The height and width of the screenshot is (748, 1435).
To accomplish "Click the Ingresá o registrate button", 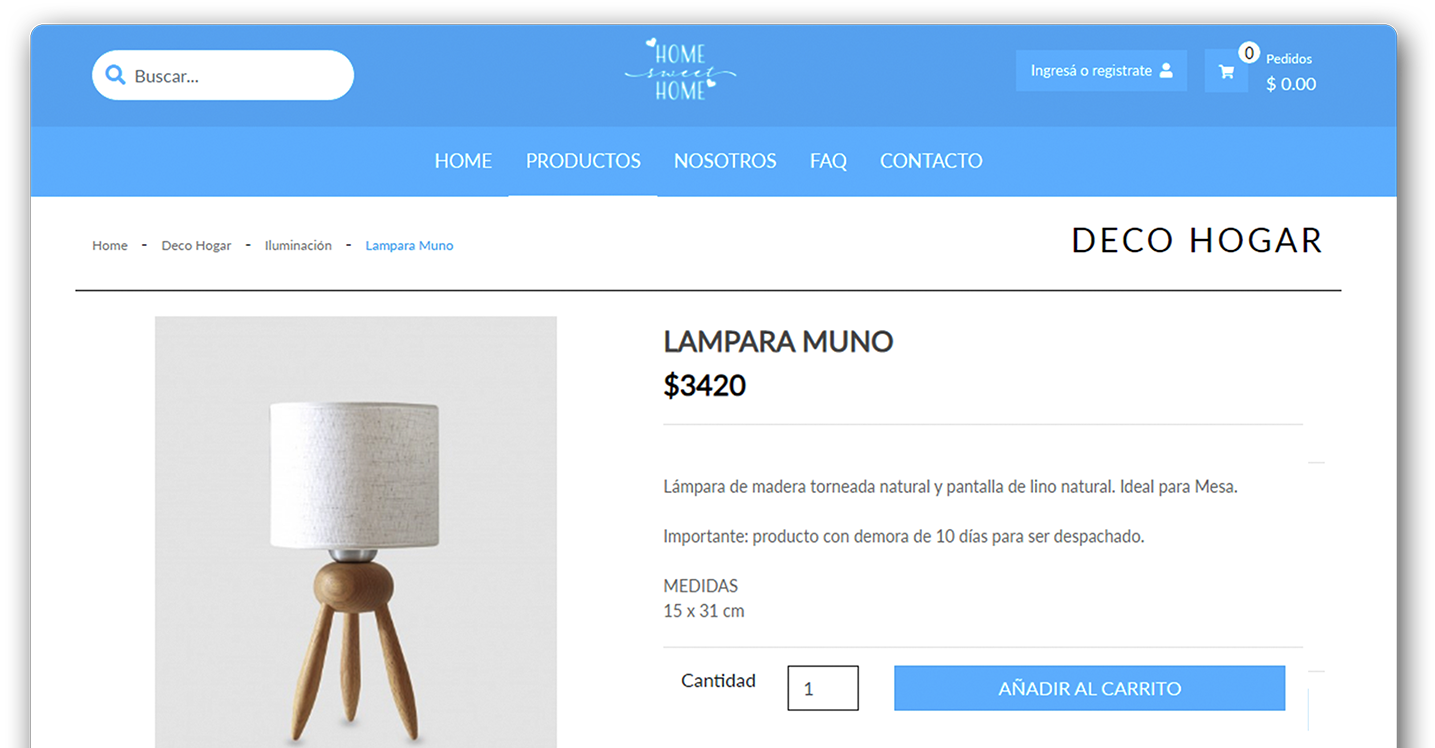I will click(1101, 71).
